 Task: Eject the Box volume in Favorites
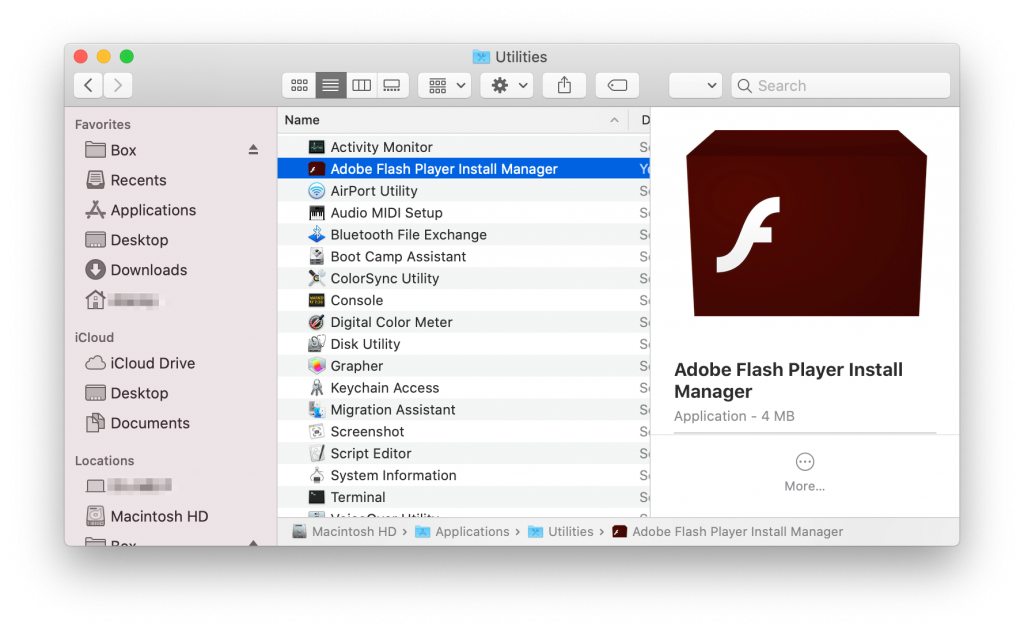click(253, 150)
